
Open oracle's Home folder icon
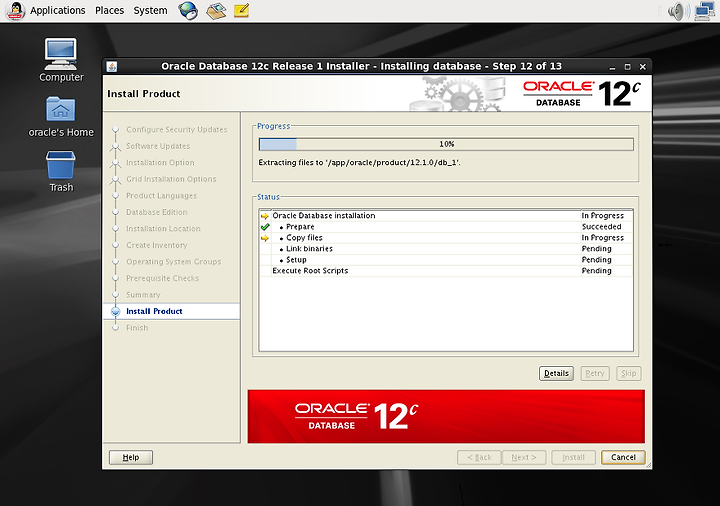tap(61, 117)
